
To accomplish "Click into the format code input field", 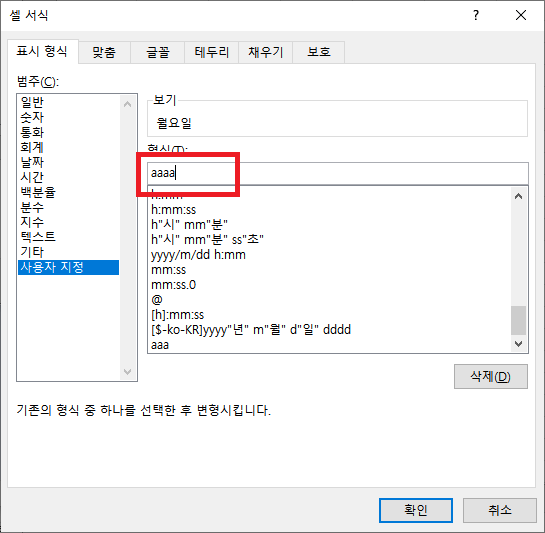I will (x=337, y=173).
